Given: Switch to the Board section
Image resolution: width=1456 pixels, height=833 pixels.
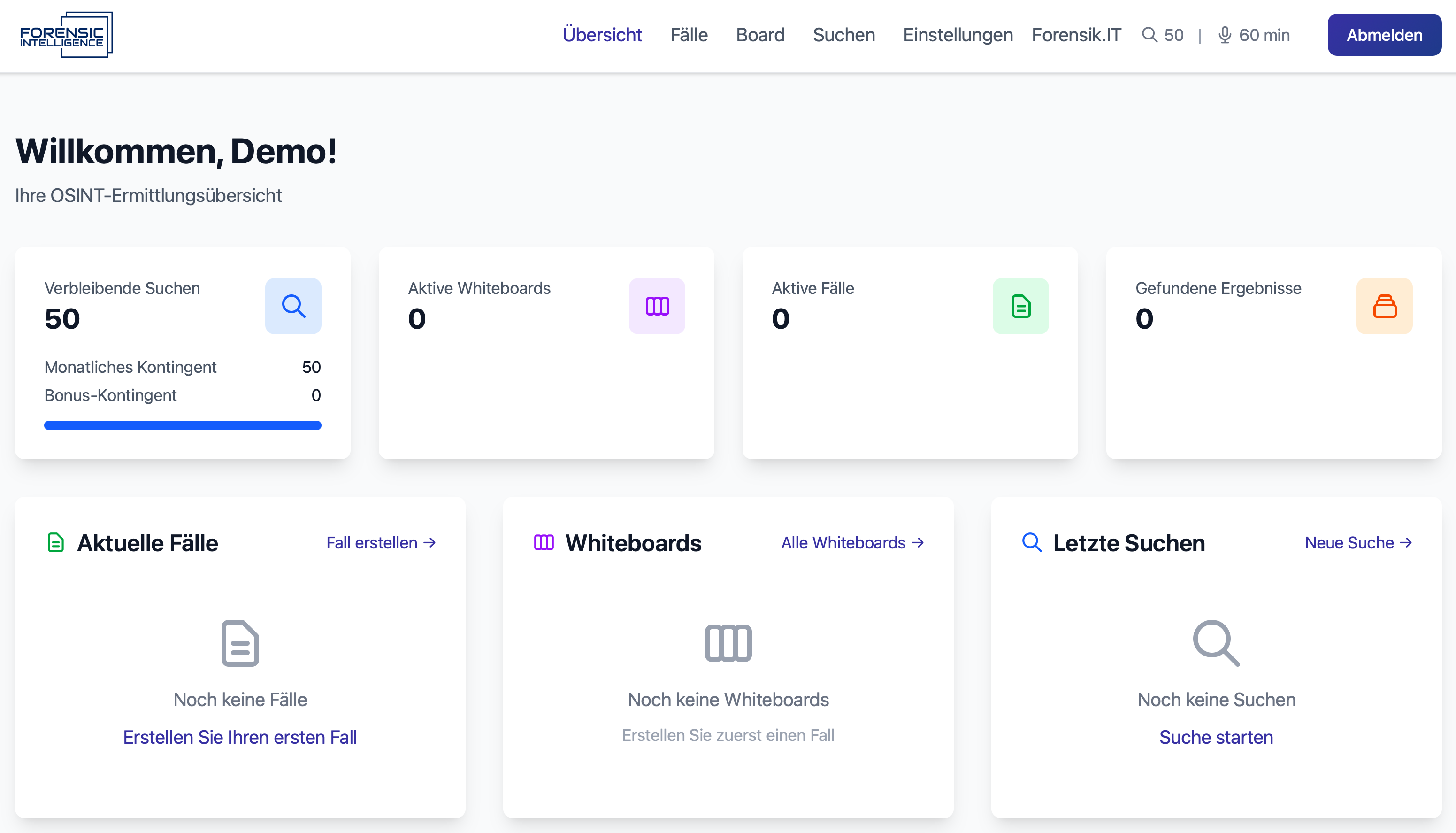Looking at the screenshot, I should 760,35.
